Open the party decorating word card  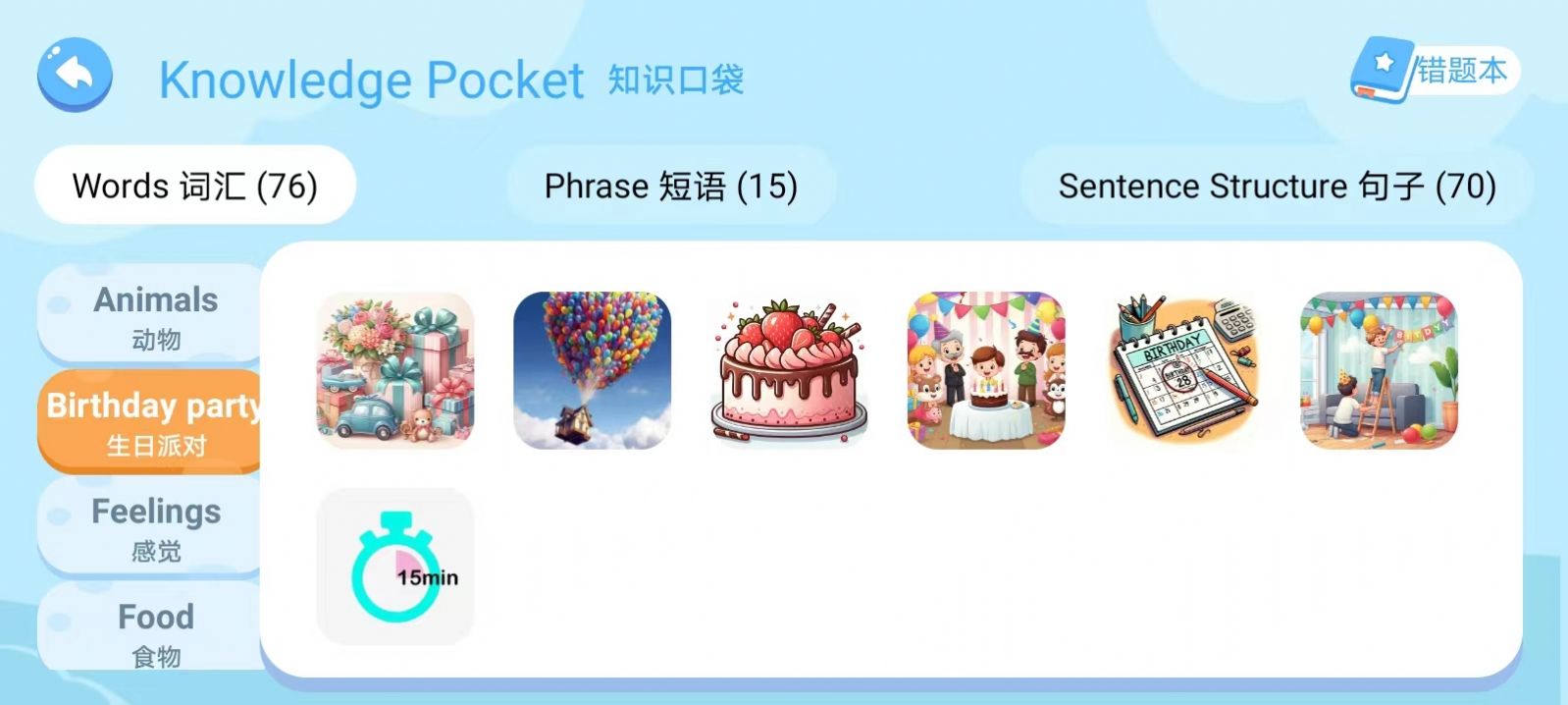1380,370
